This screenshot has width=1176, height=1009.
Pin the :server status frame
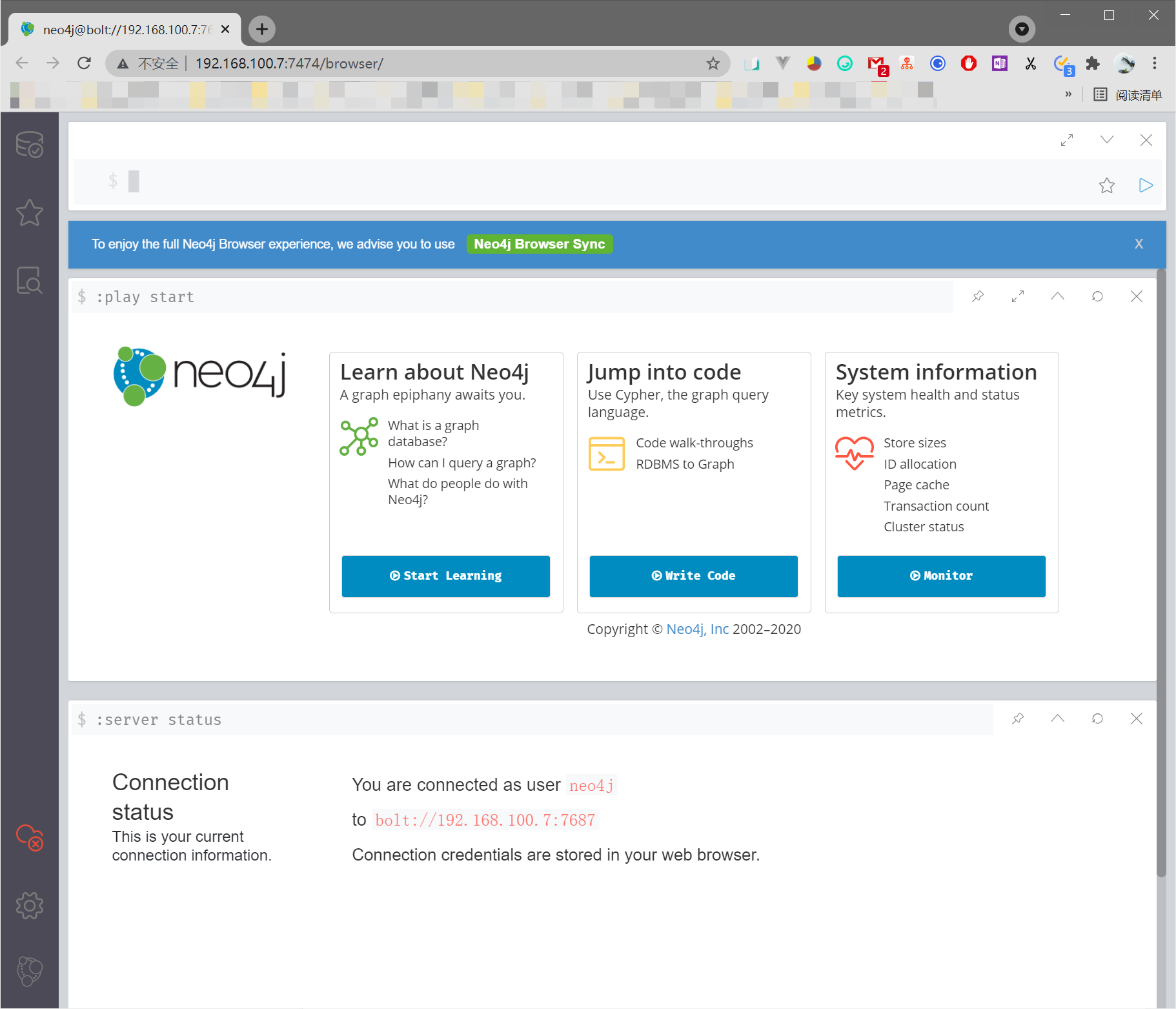tap(1018, 719)
